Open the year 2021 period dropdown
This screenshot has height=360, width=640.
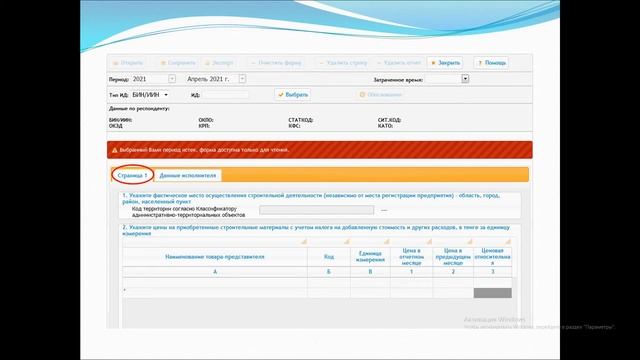click(172, 79)
